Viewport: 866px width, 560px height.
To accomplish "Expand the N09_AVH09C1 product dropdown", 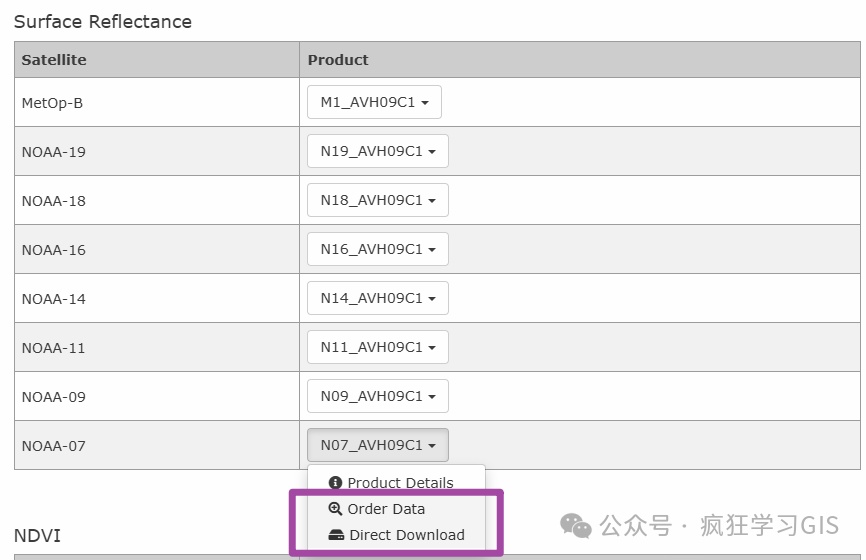I will tap(377, 396).
